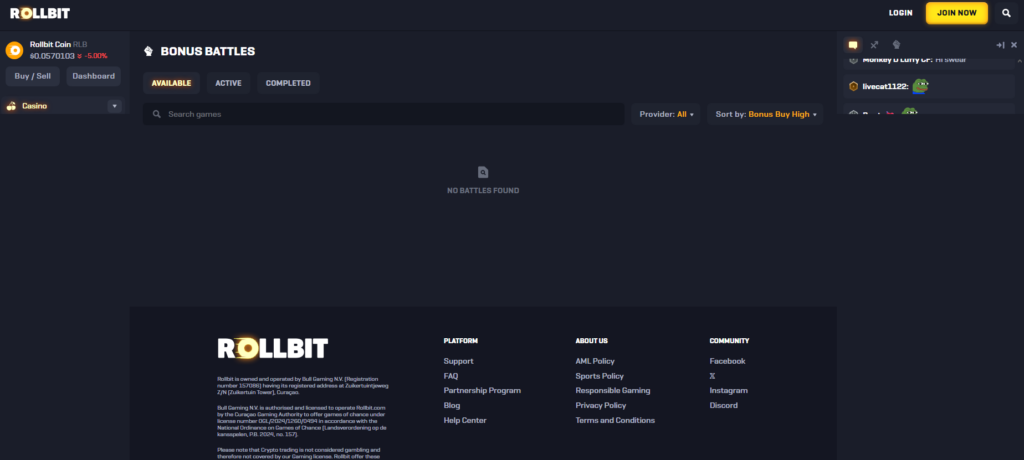1024x460 pixels.
Task: Open the Responsible Gaming link
Action: [x=613, y=391]
